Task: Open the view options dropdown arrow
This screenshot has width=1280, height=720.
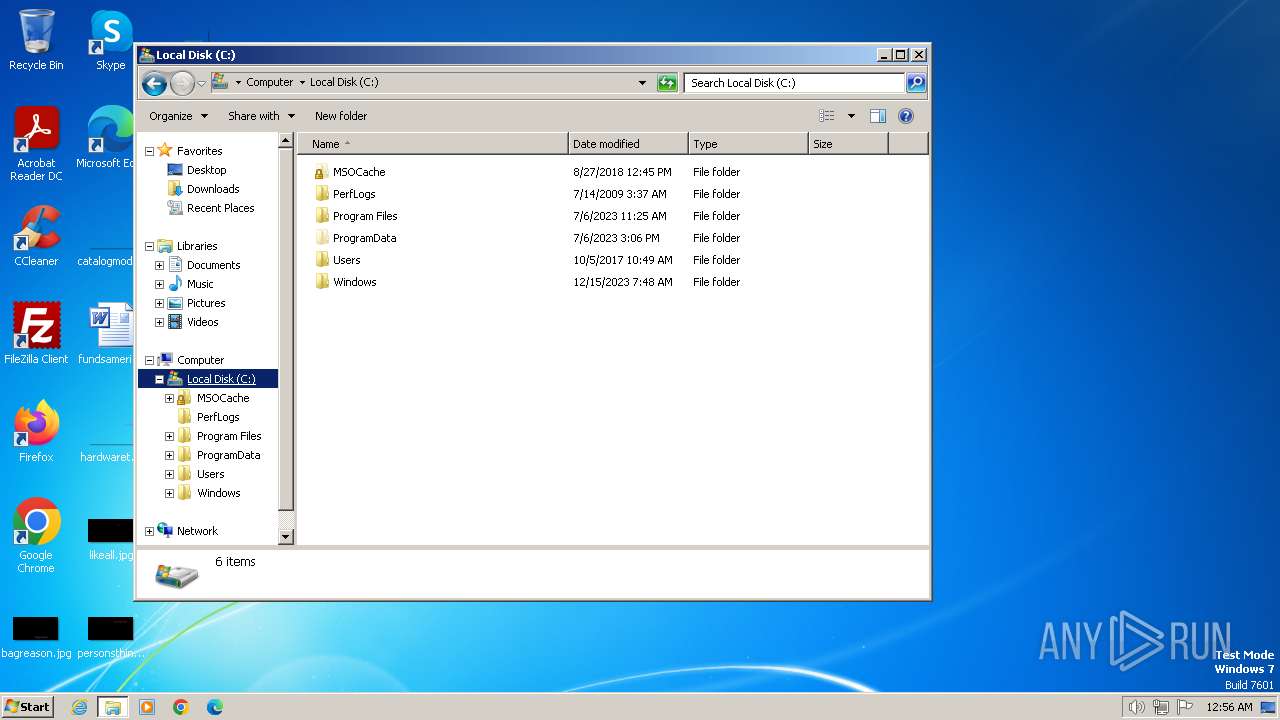Action: point(851,116)
